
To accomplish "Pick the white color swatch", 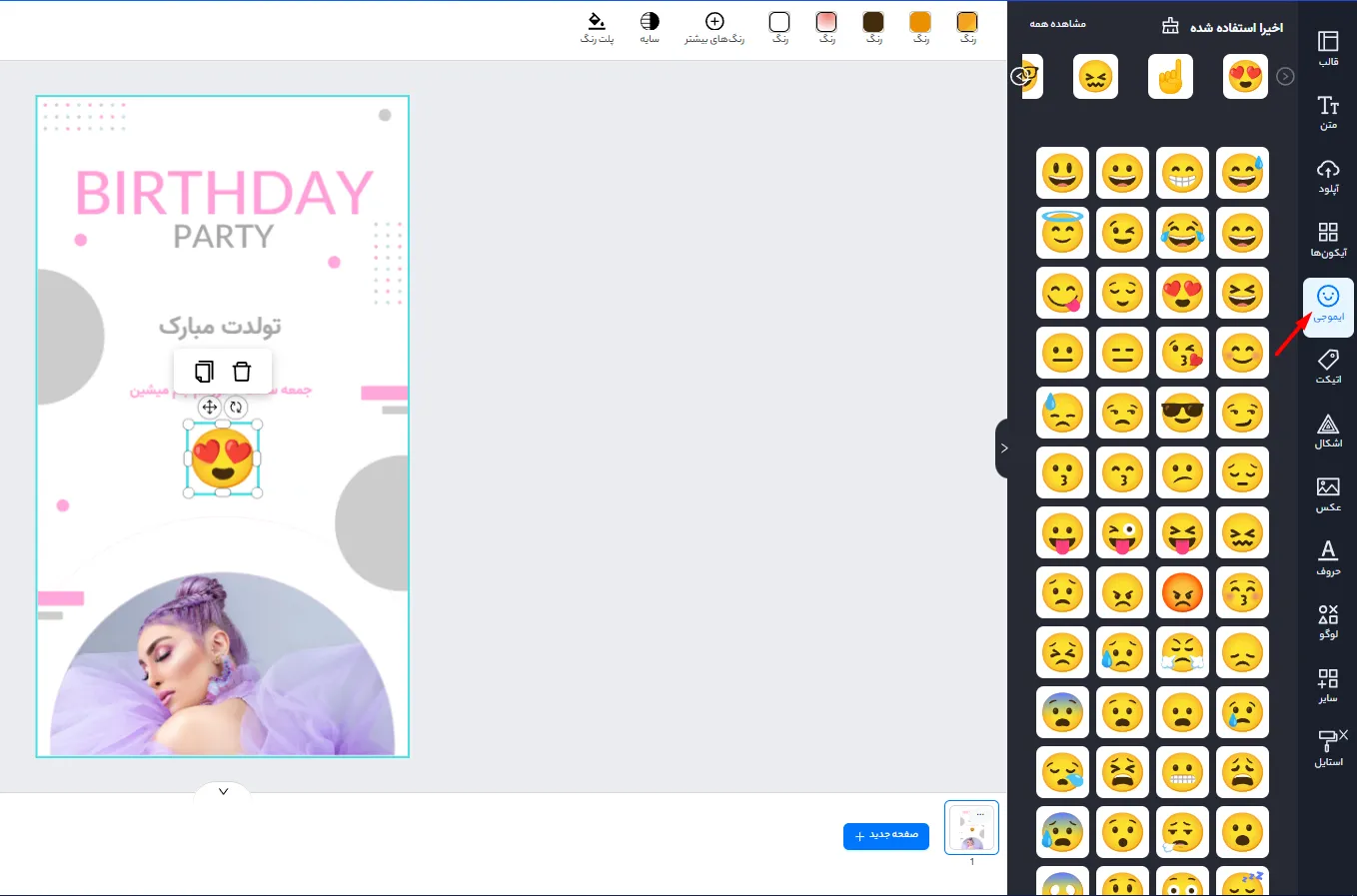I will (x=779, y=23).
